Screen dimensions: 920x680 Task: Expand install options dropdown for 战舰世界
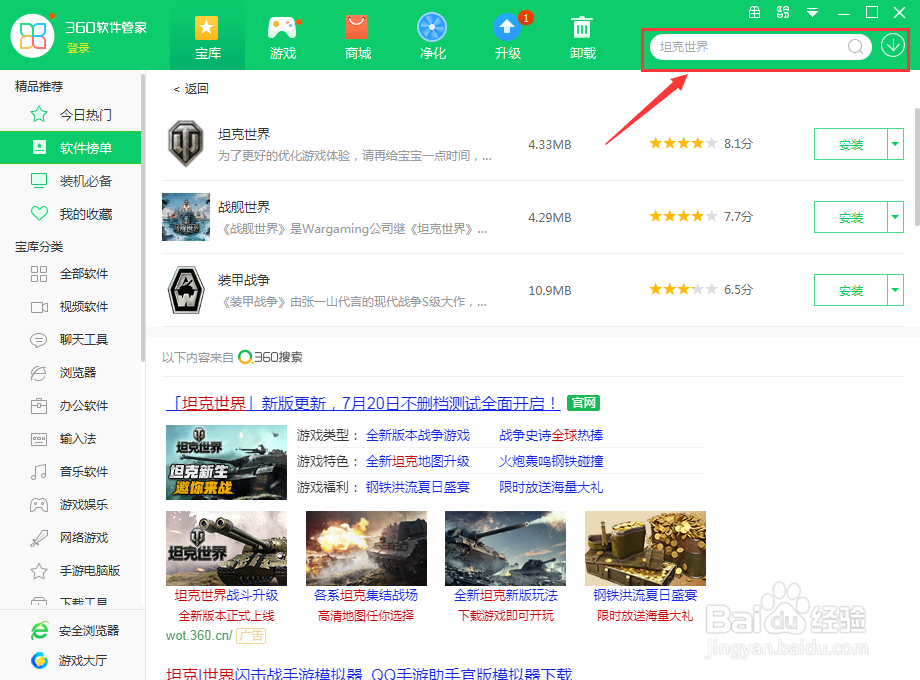coord(895,217)
